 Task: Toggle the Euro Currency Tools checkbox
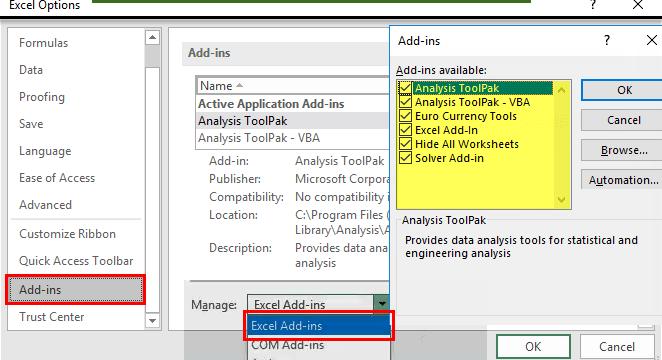[x=405, y=116]
